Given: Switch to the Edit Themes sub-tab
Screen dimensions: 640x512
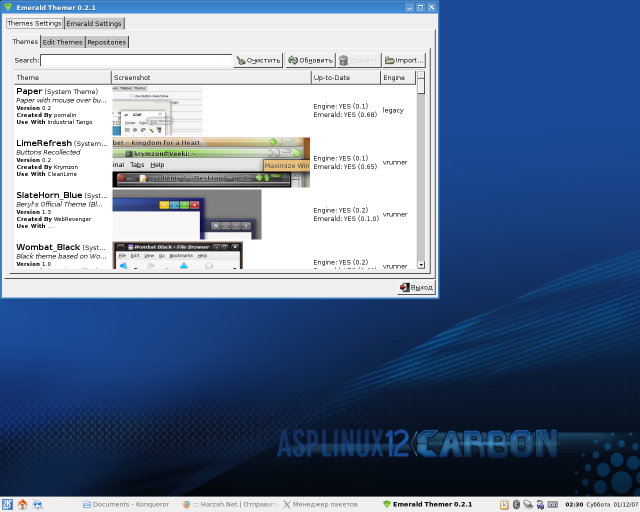Looking at the screenshot, I should tap(62, 42).
